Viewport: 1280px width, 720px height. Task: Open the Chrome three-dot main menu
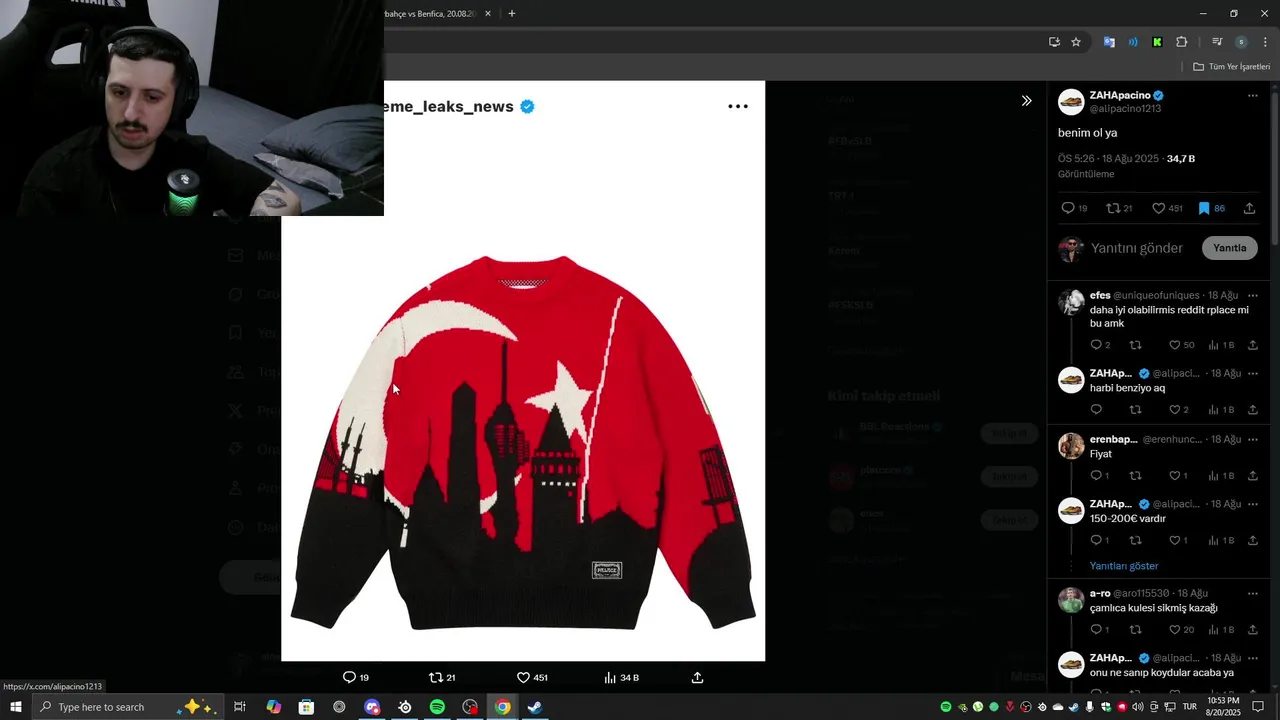tap(1265, 42)
